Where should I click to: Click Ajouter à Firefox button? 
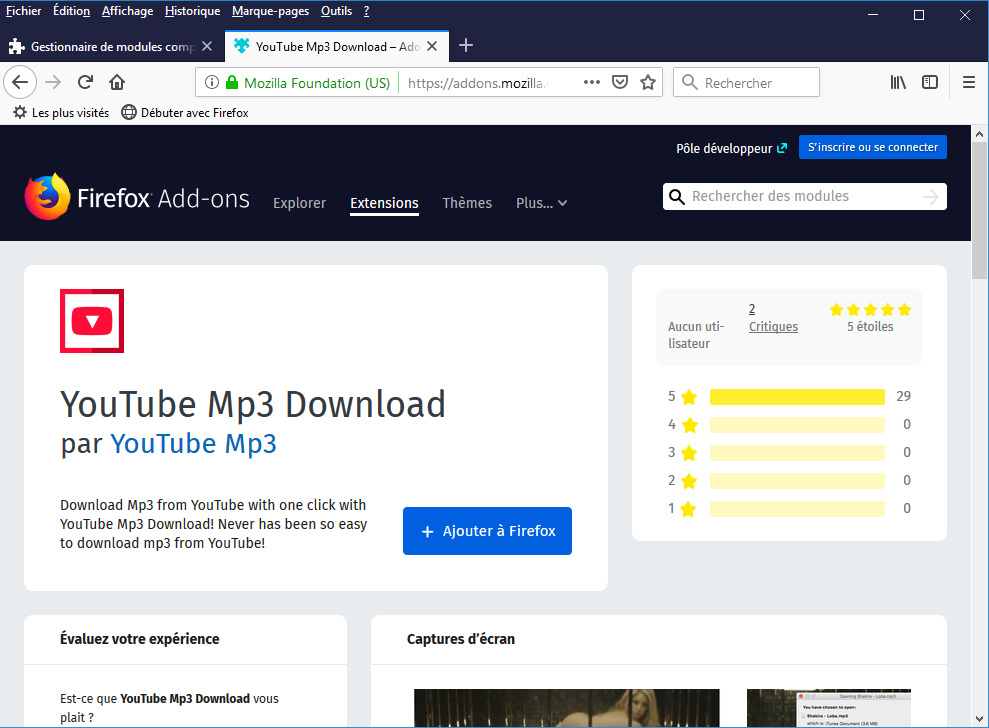coord(488,531)
